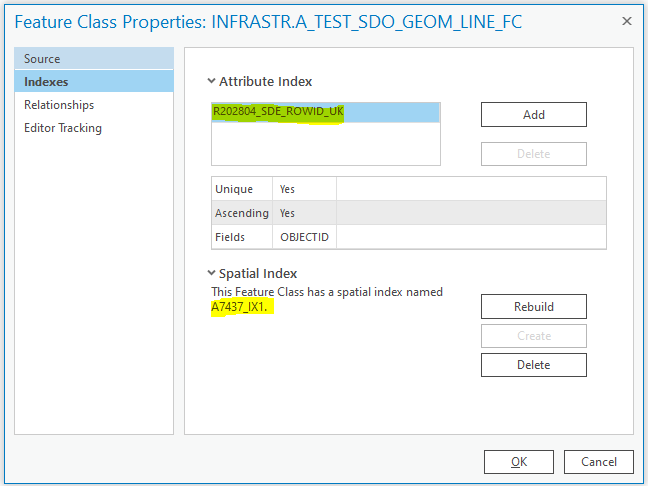648x486 pixels.
Task: Click the Create spatial index button
Action: click(x=533, y=336)
